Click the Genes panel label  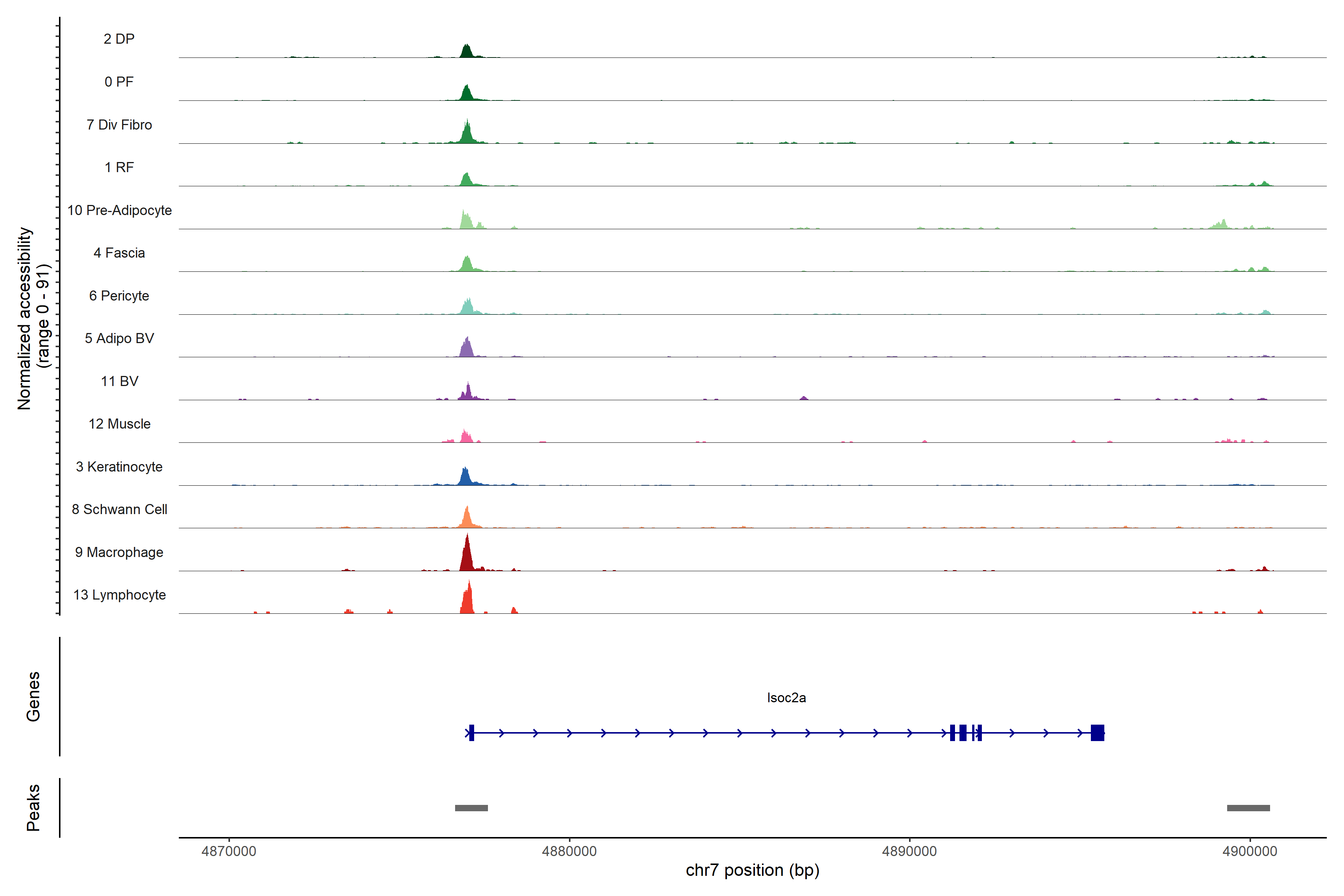tap(33, 697)
